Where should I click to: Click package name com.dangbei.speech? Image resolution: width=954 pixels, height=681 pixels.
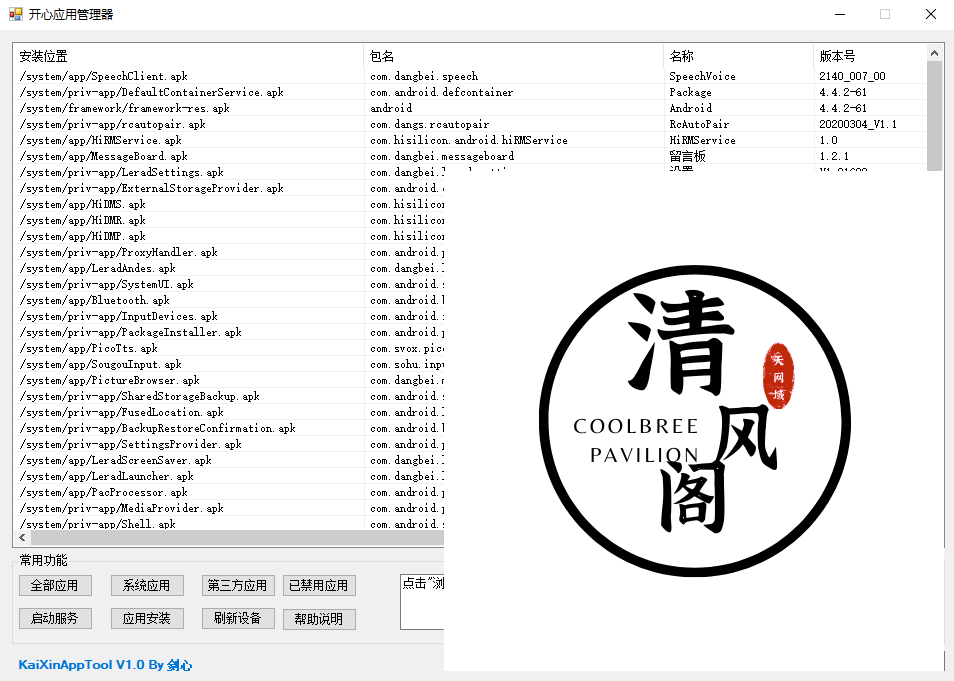pos(424,76)
